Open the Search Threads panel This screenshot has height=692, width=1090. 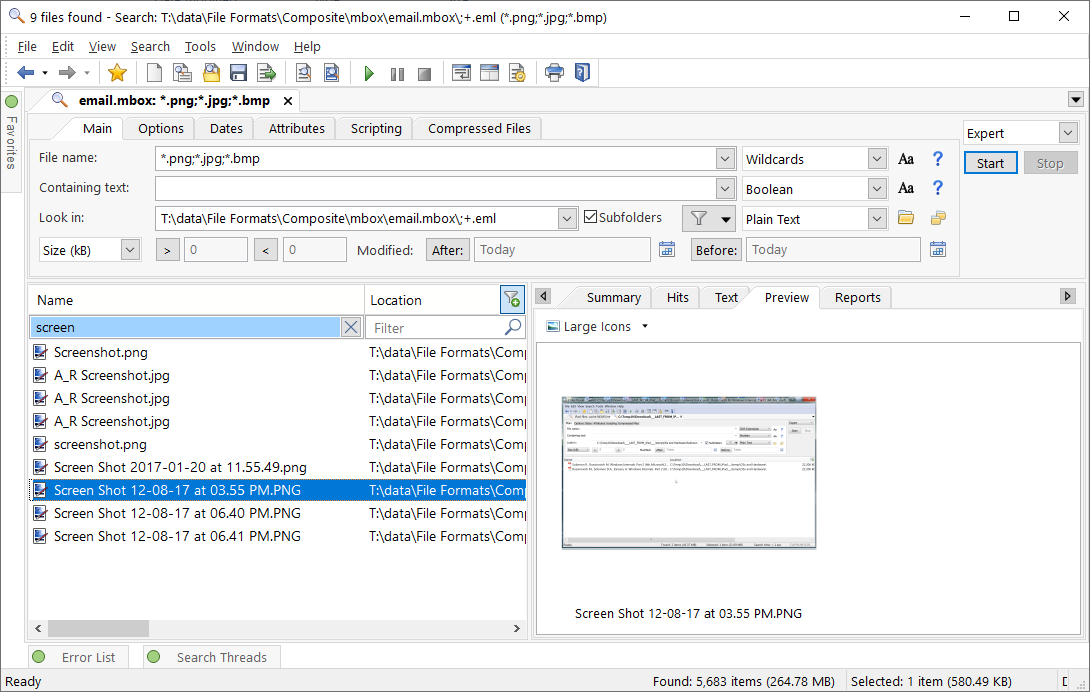pos(212,657)
